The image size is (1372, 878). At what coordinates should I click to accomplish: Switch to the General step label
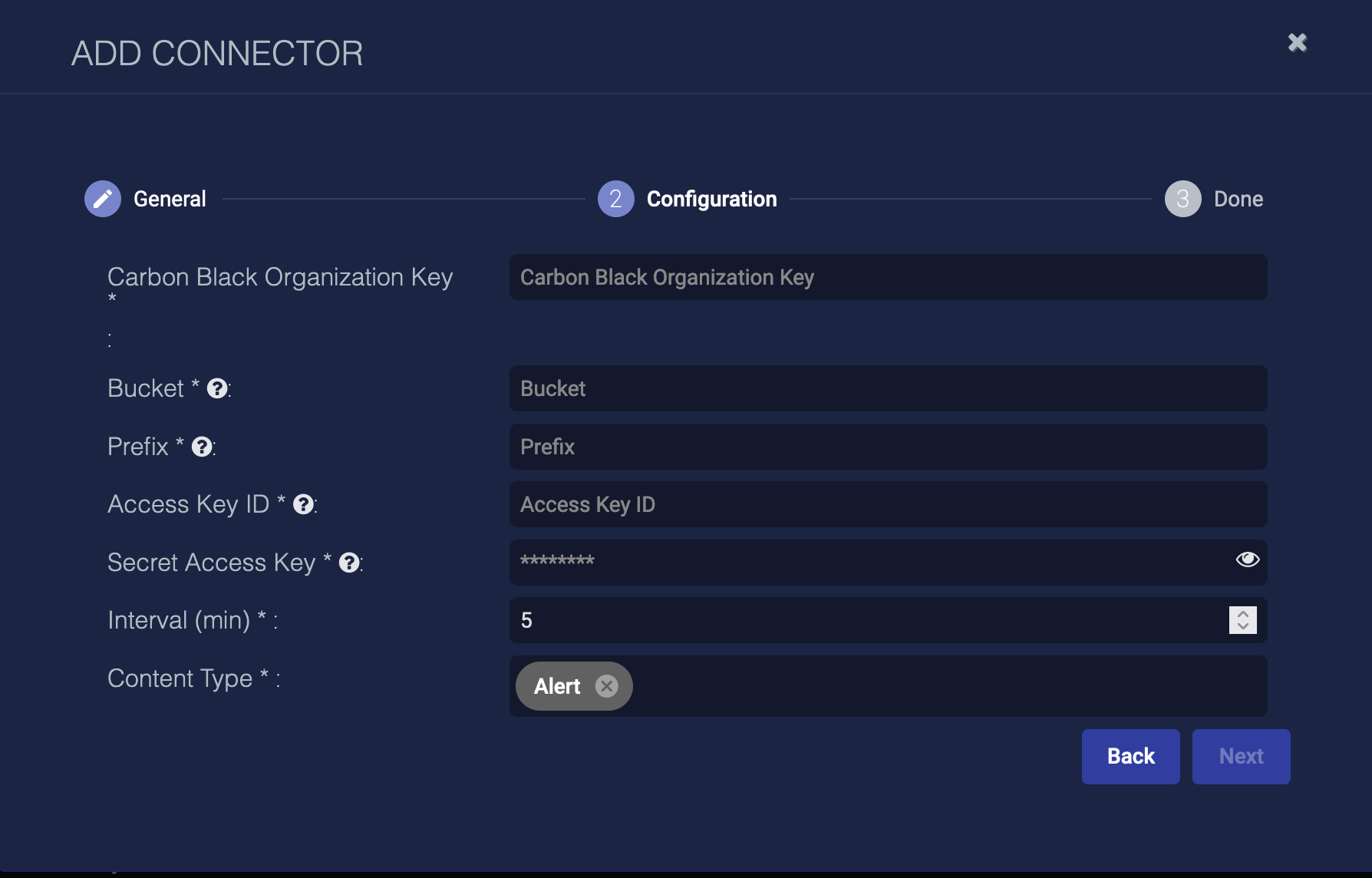click(x=170, y=199)
